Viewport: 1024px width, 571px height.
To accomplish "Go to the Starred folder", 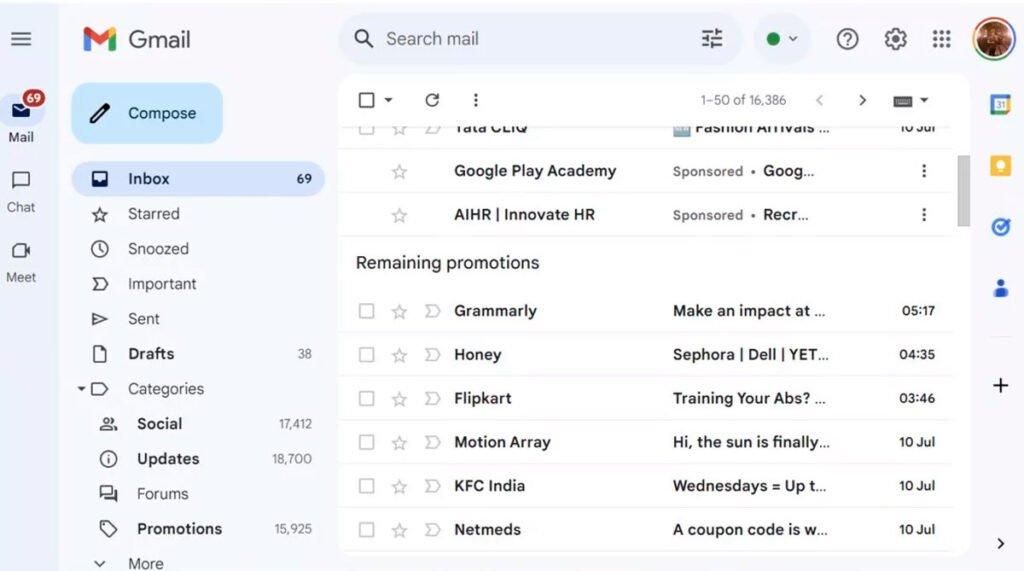I will tap(153, 214).
